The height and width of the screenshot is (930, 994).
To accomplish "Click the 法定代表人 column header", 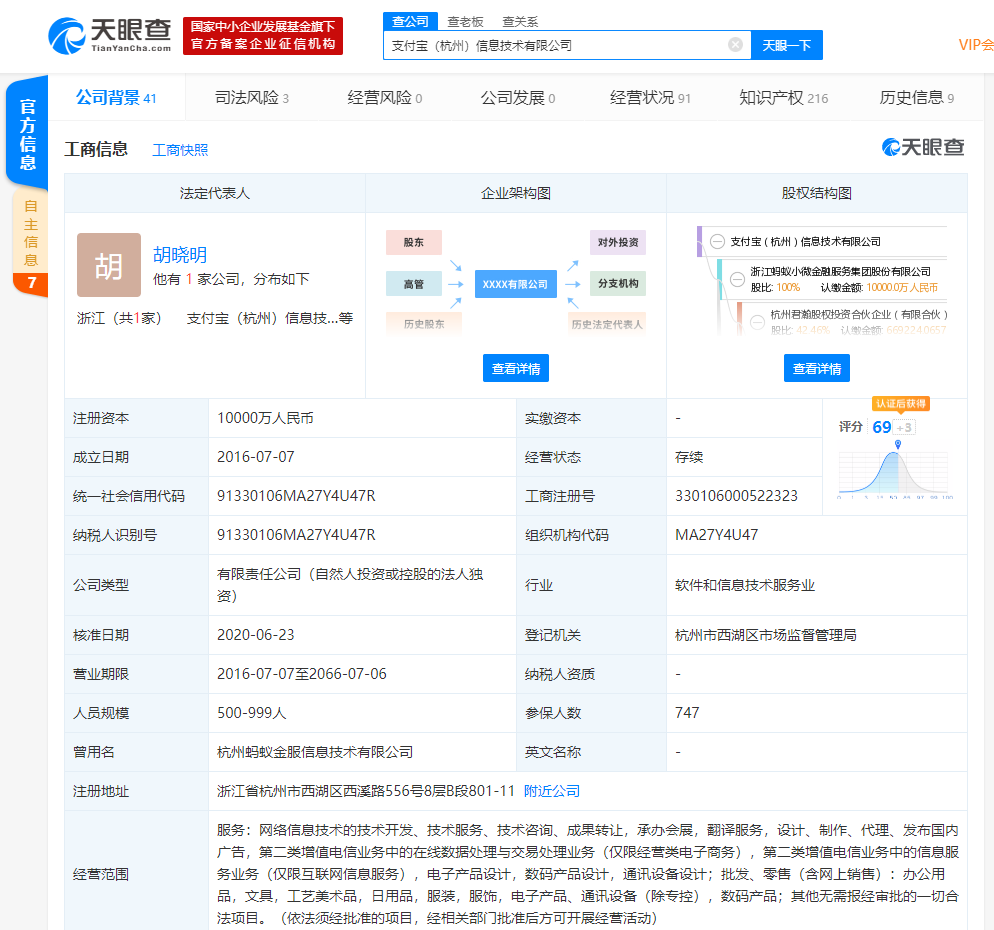I will click(215, 193).
